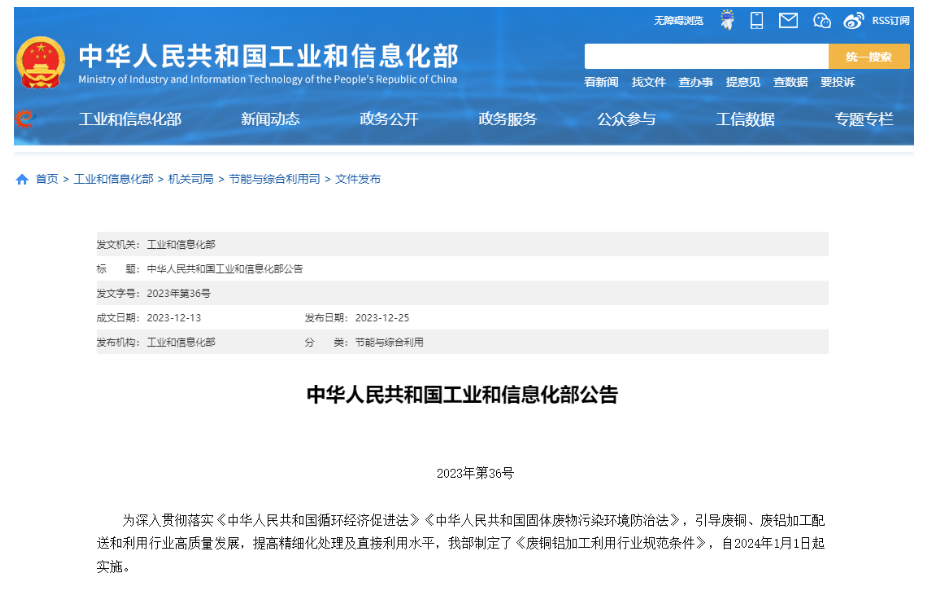Select 政务服务 in the navigation bar
This screenshot has height=591, width=931.
[508, 119]
